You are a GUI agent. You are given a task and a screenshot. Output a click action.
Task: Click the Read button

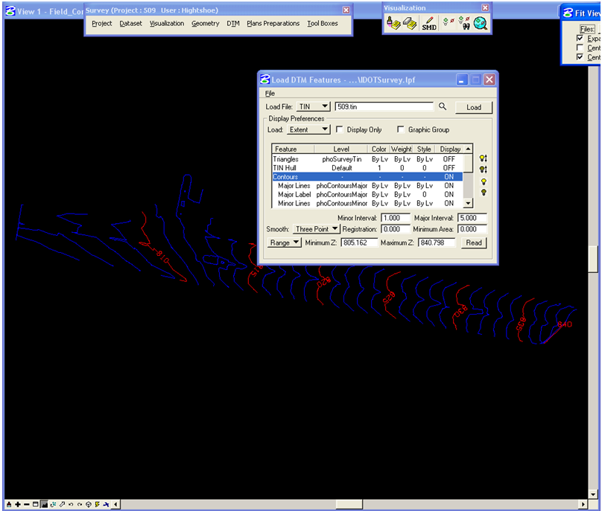tap(474, 243)
